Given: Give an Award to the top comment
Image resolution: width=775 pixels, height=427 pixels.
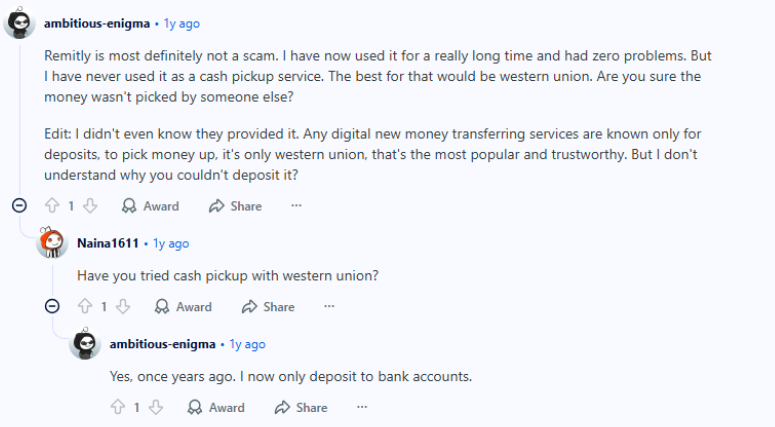Looking at the screenshot, I should click(x=150, y=206).
